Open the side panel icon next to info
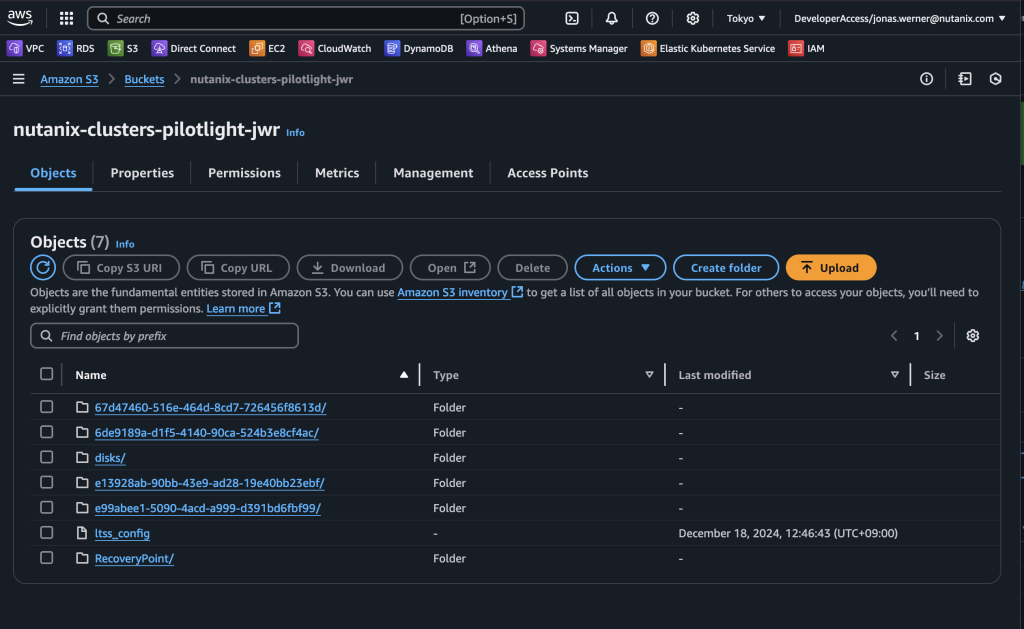Screen dimensions: 1024x629 coord(965,79)
